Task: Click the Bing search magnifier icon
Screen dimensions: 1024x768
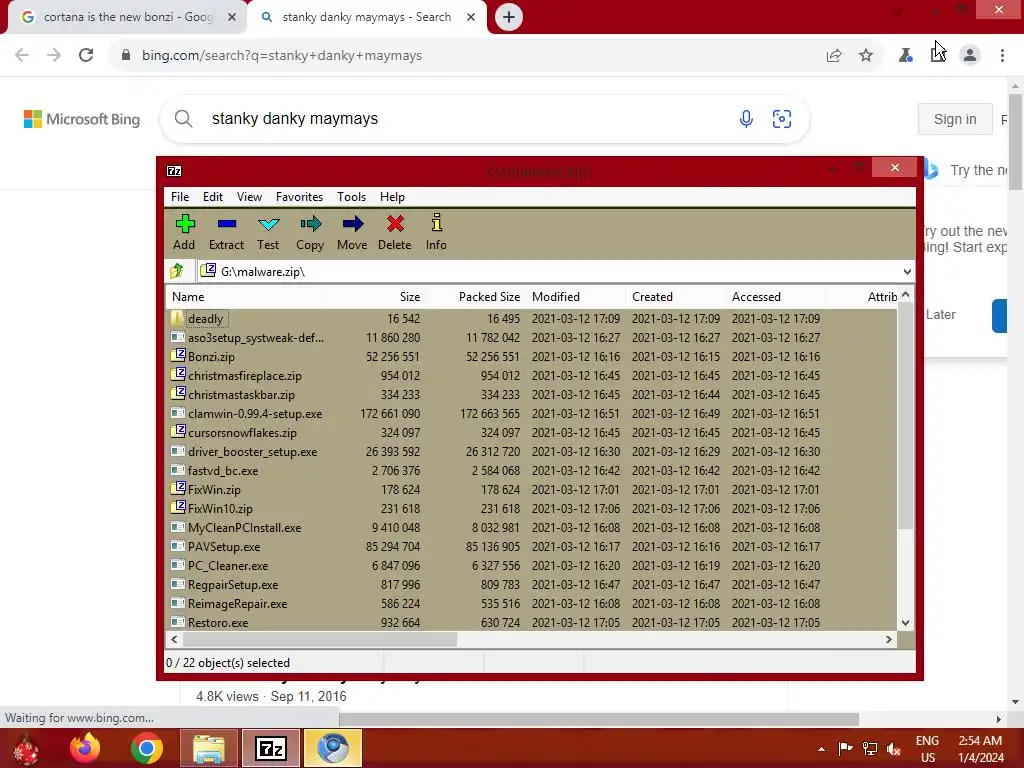Action: (x=184, y=119)
